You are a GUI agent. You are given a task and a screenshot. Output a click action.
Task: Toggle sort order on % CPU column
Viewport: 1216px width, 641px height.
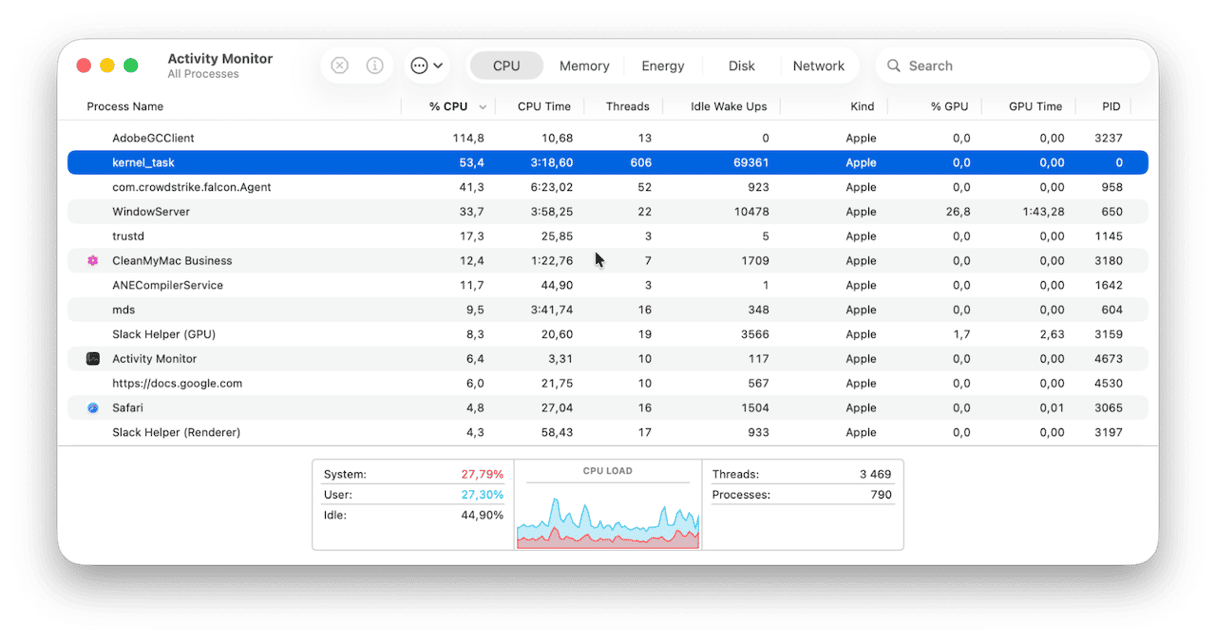449,107
